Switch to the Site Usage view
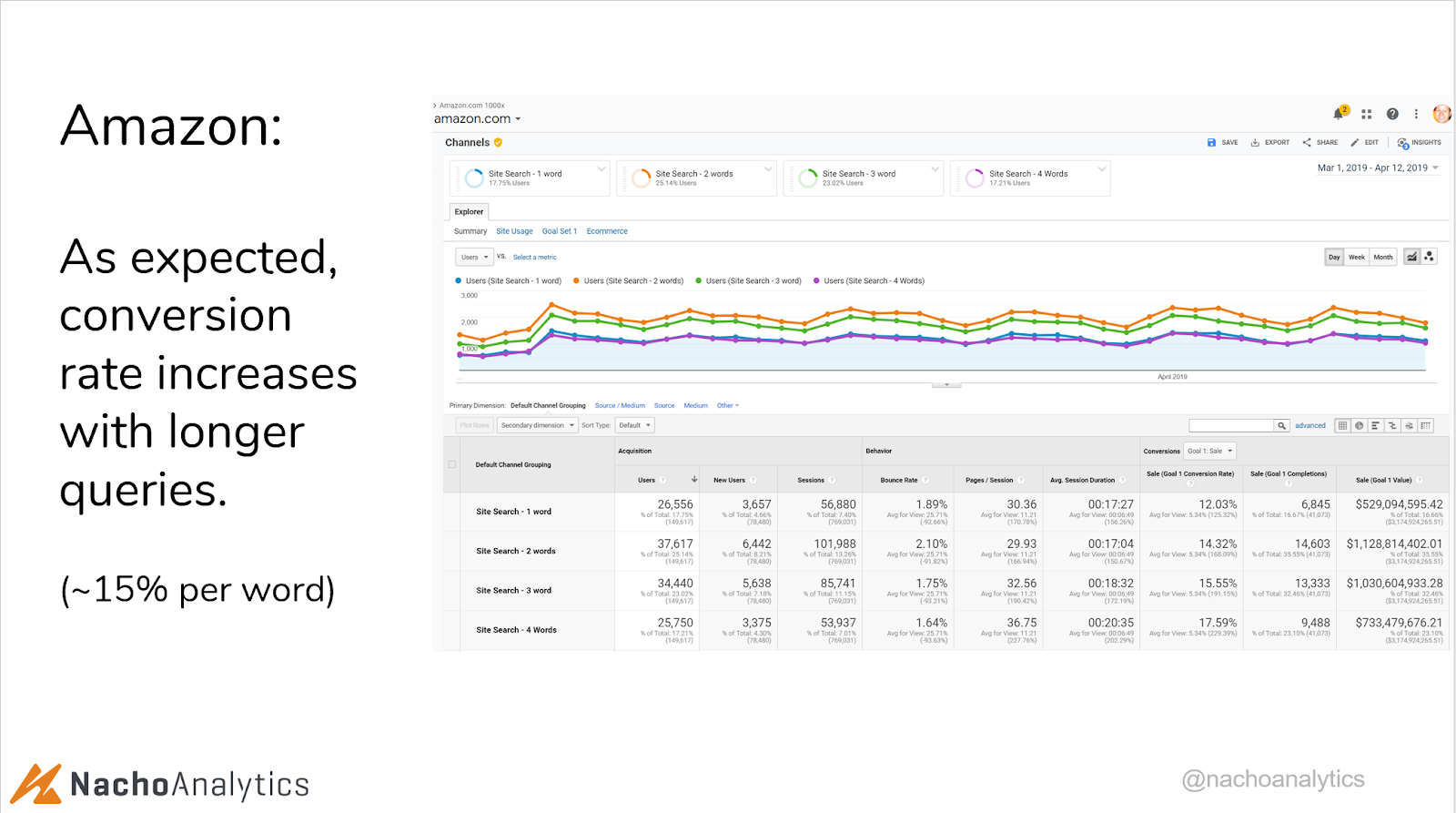This screenshot has width=1456, height=813. click(514, 231)
